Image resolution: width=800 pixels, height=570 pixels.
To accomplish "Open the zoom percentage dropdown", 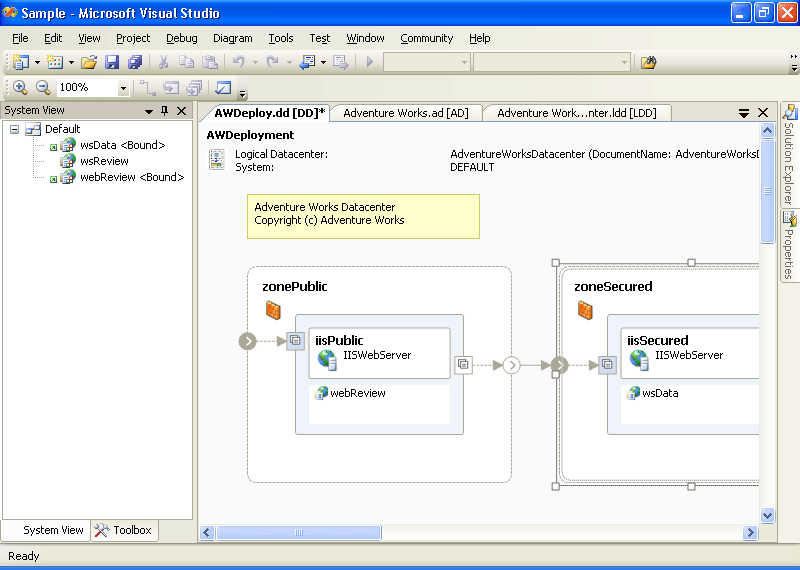I will click(x=123, y=88).
